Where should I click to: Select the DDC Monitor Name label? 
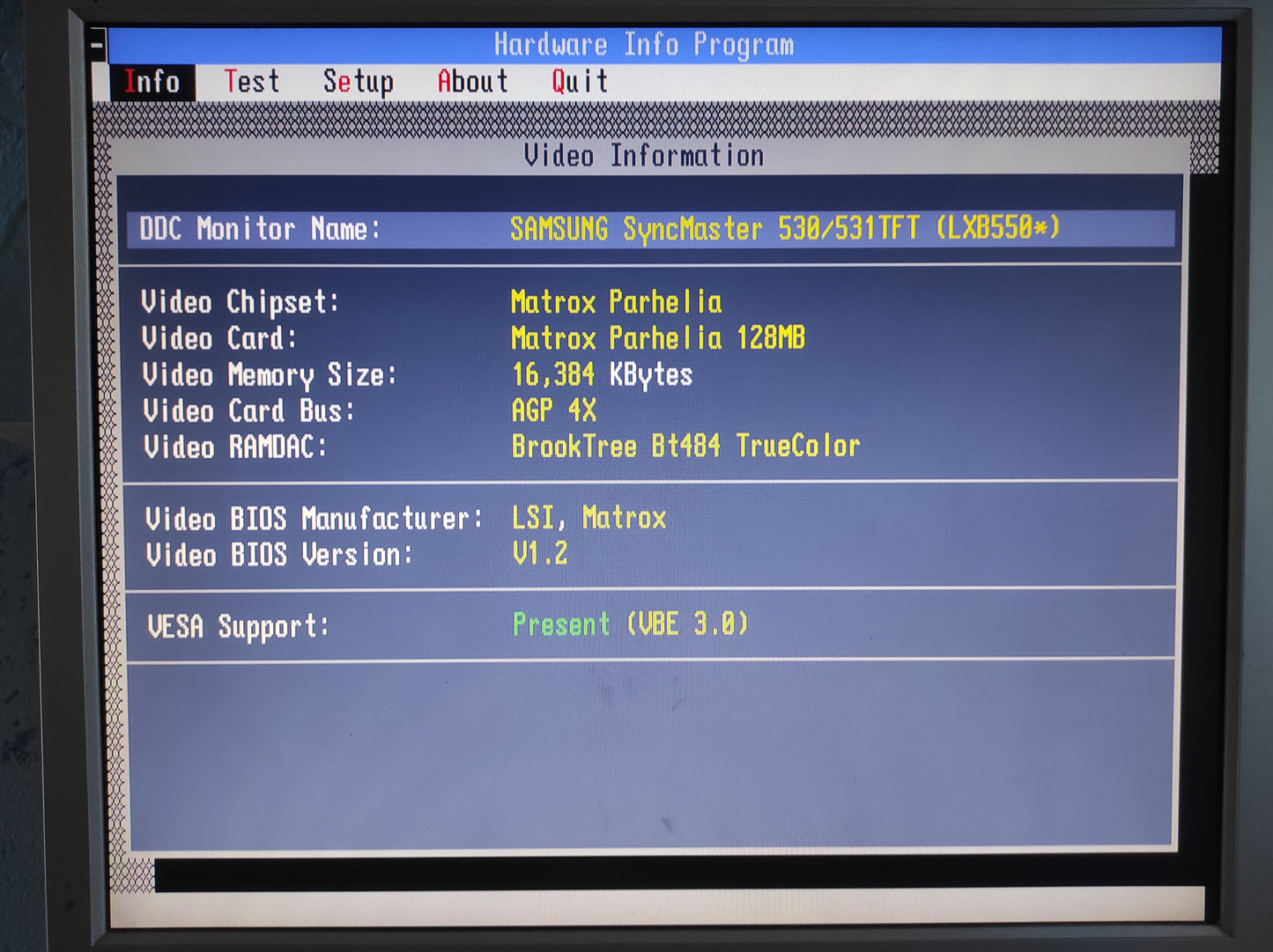(x=260, y=229)
